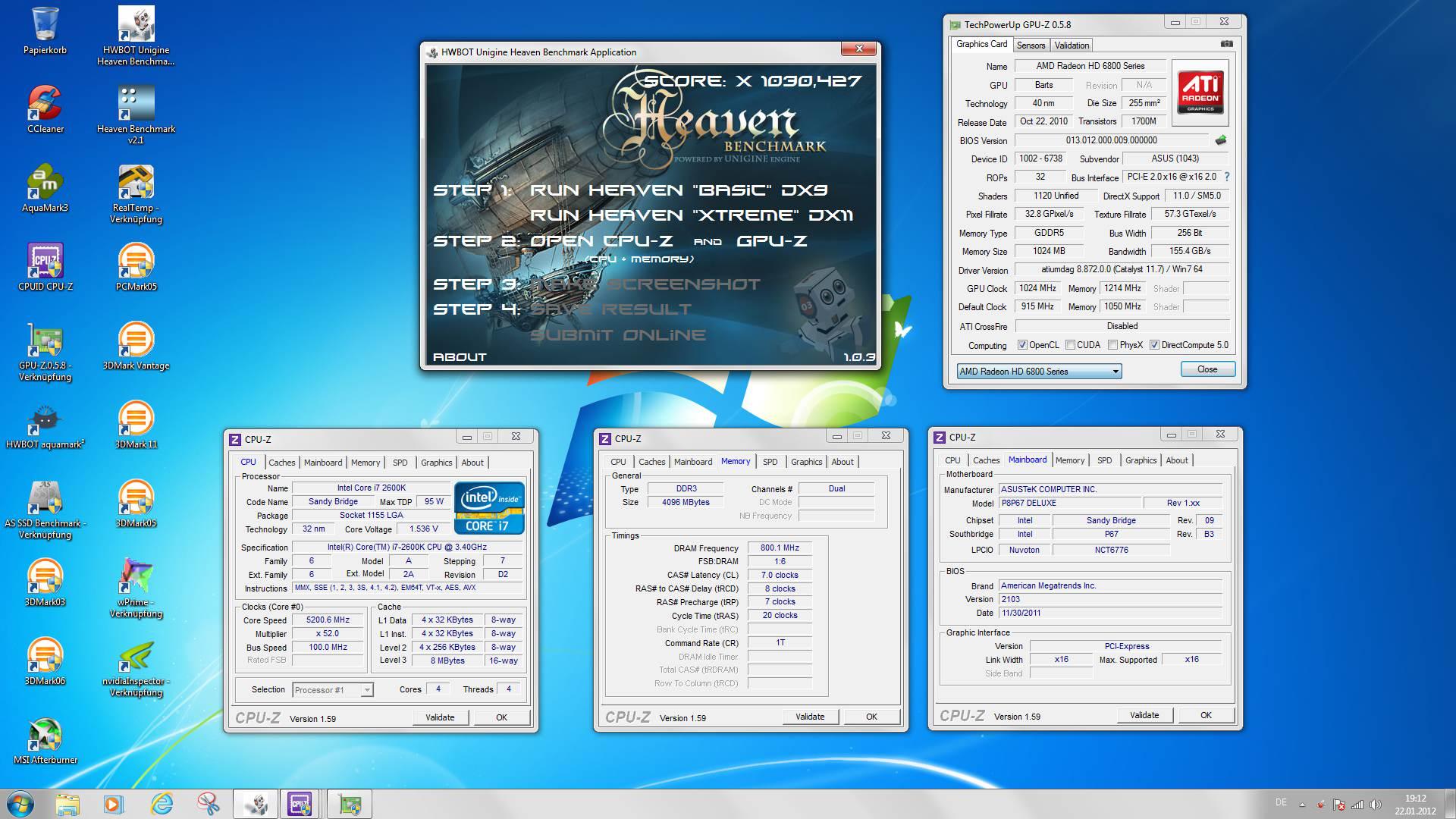Launch the 3DMark06 desktop icon

(45, 661)
